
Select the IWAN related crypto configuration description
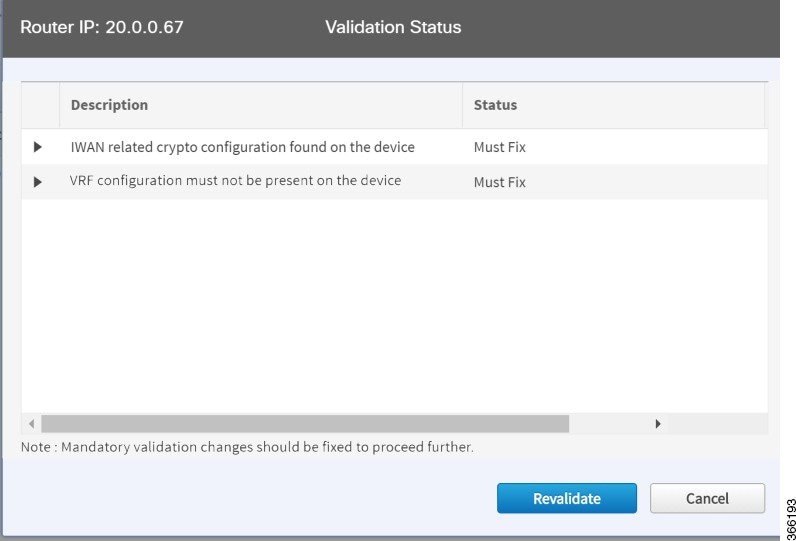click(243, 147)
